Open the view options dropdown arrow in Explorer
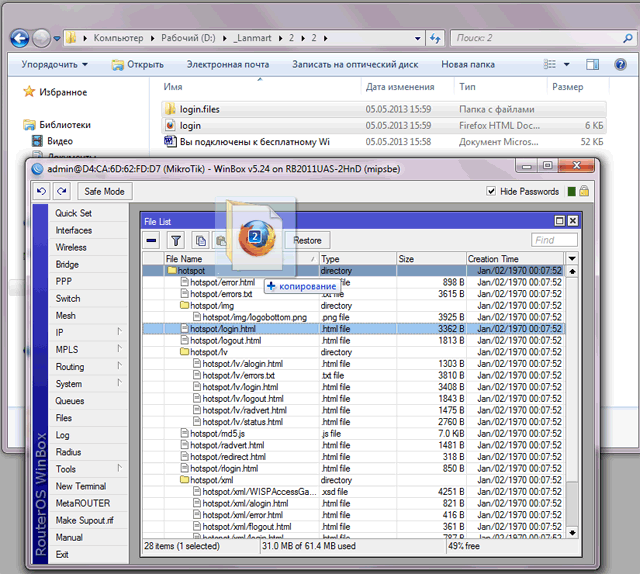This screenshot has width=640, height=574. 567,65
